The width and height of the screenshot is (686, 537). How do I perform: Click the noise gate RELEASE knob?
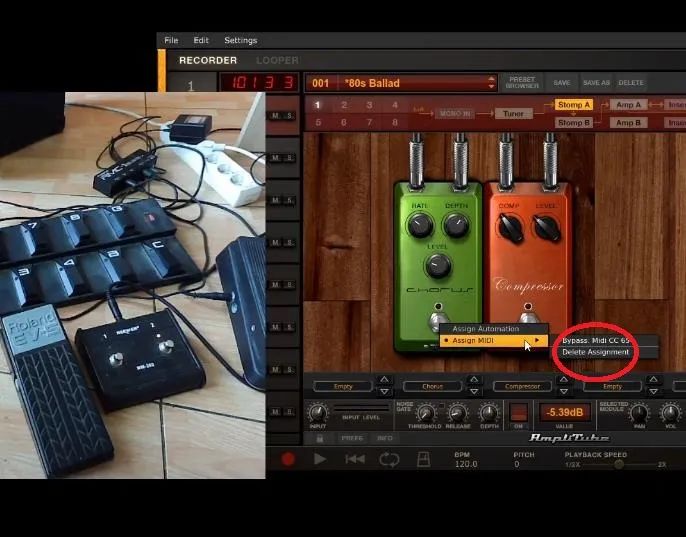tap(458, 413)
